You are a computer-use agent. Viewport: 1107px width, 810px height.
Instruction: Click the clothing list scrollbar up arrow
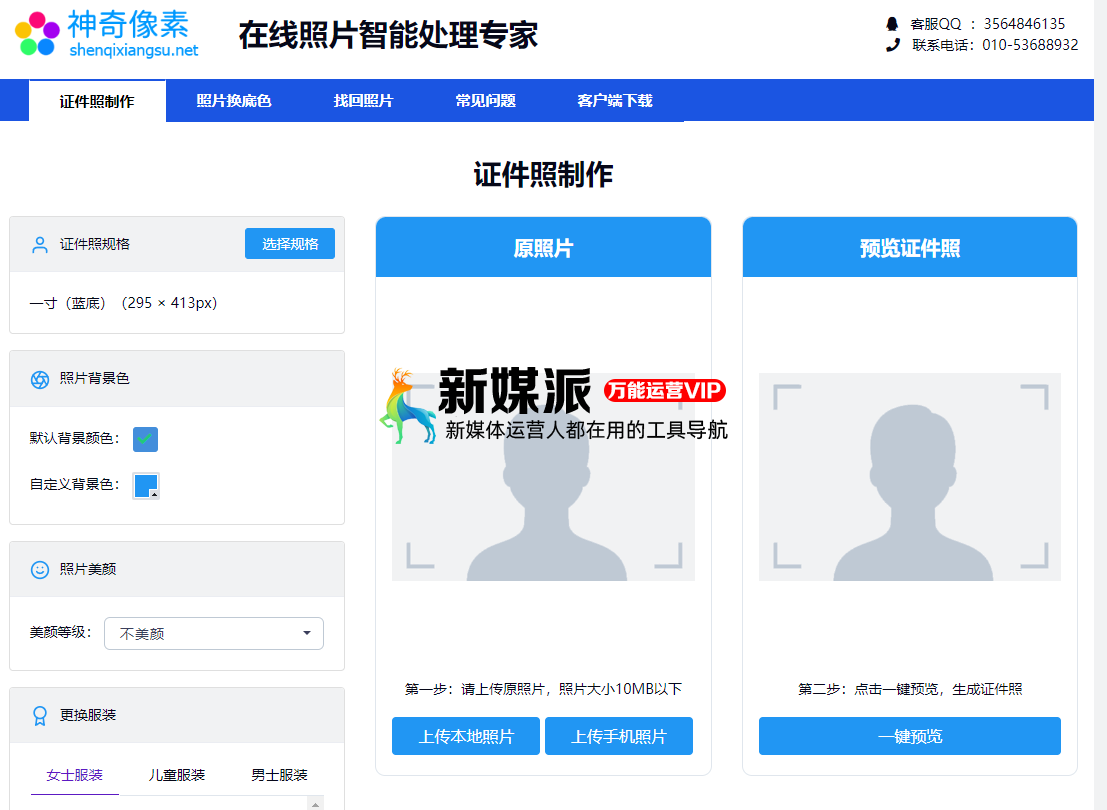tap(316, 804)
